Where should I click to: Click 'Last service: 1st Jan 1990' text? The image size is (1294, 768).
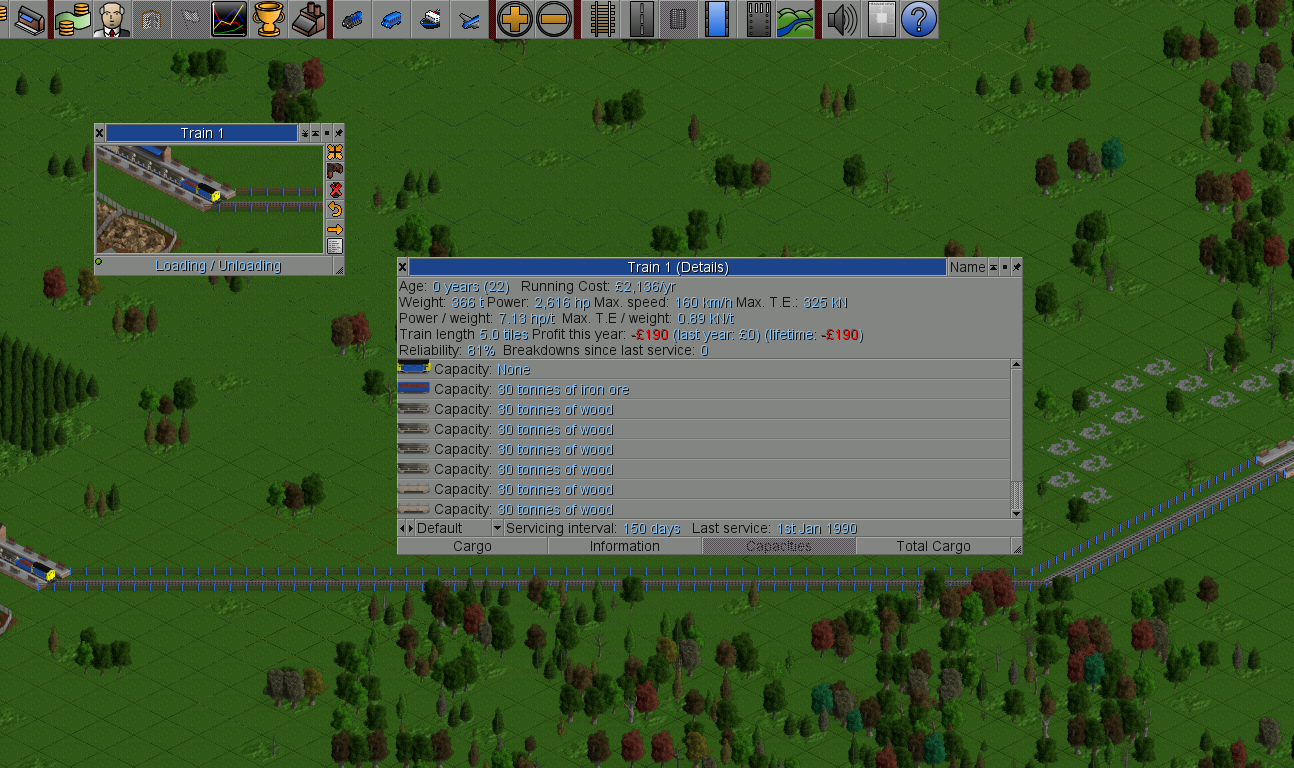tap(774, 528)
